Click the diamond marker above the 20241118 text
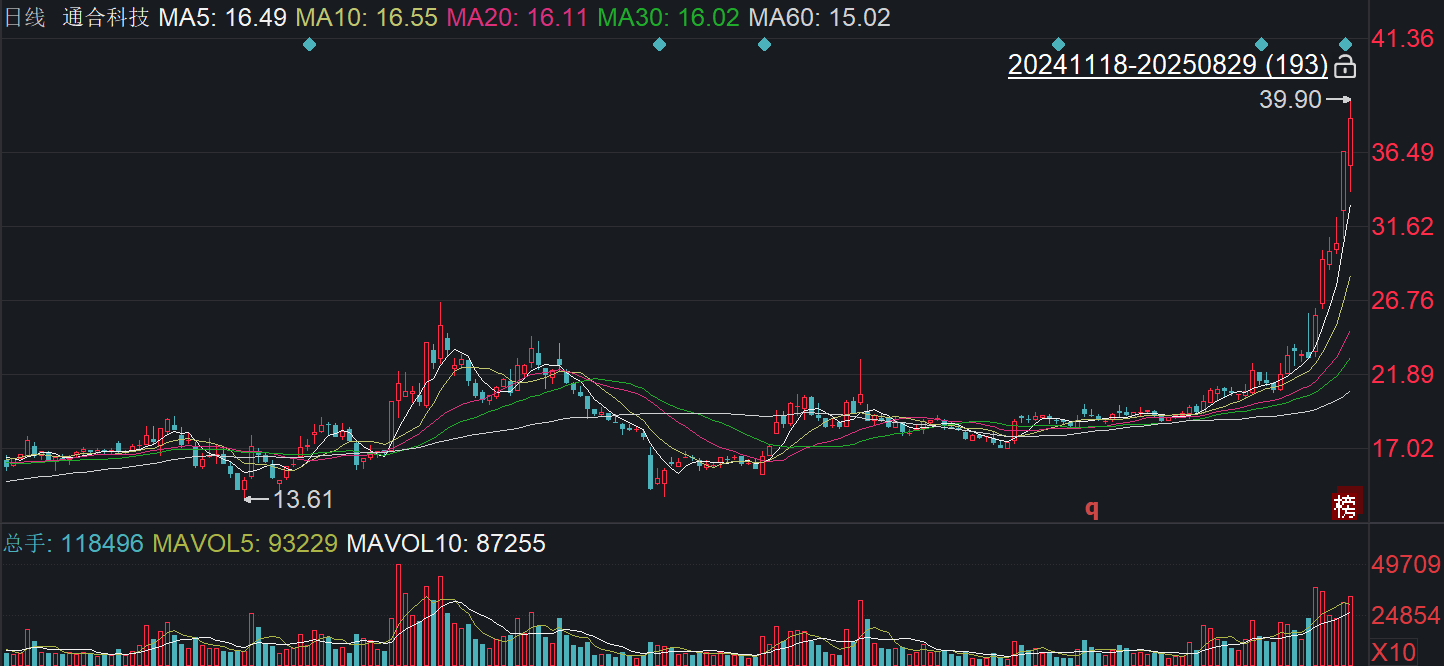Image resolution: width=1444 pixels, height=666 pixels. click(1059, 44)
